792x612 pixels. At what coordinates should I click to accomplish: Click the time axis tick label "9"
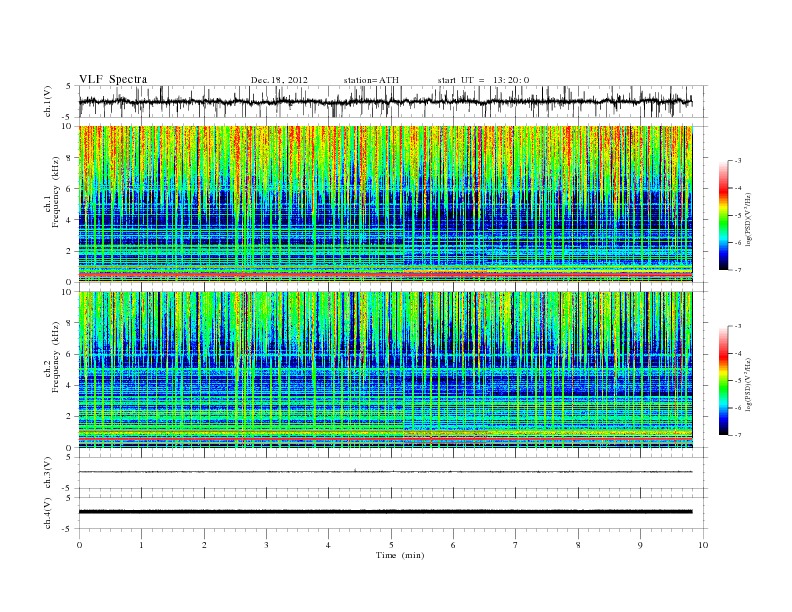640,545
